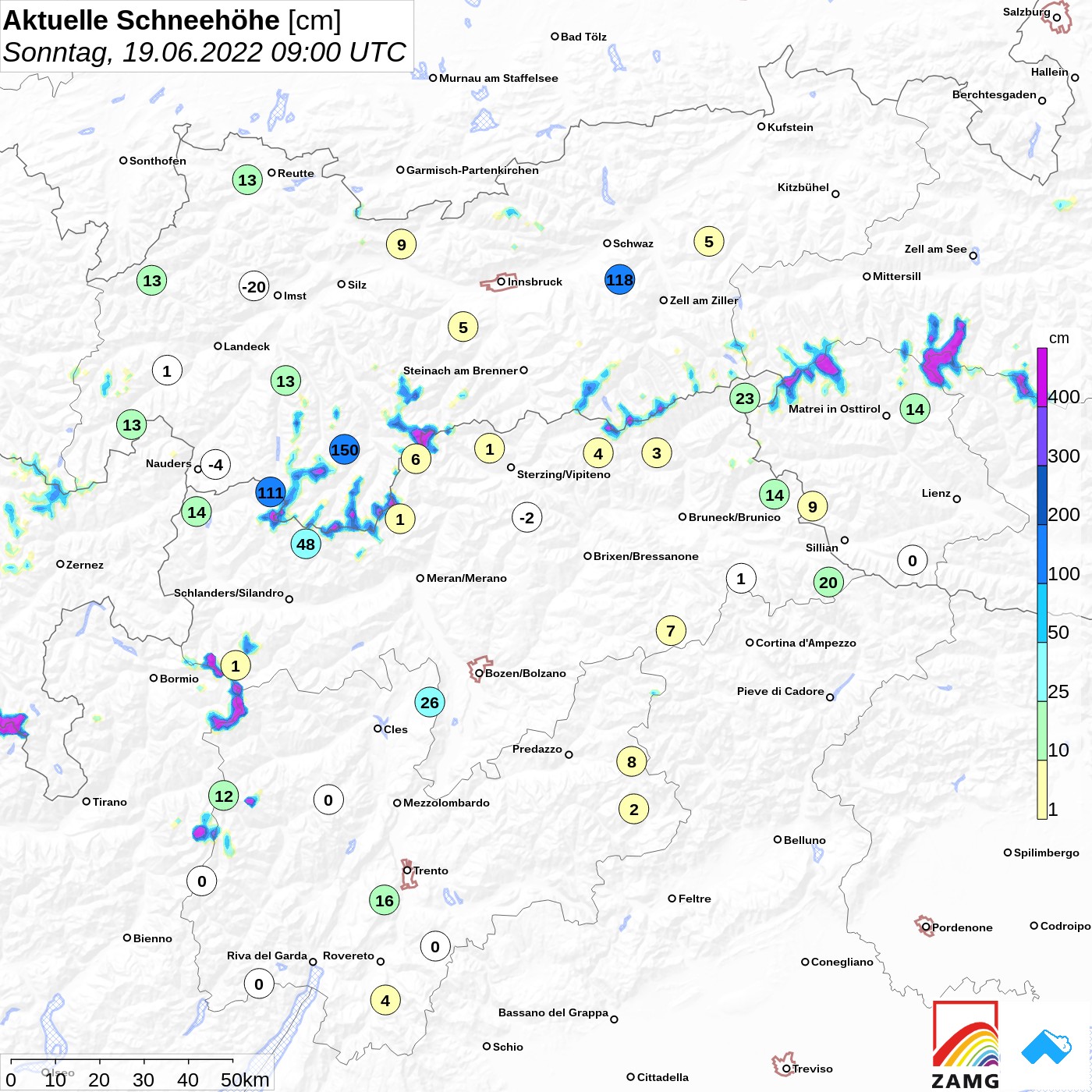
Task: Click the Steinach am Brenner label
Action: [460, 370]
